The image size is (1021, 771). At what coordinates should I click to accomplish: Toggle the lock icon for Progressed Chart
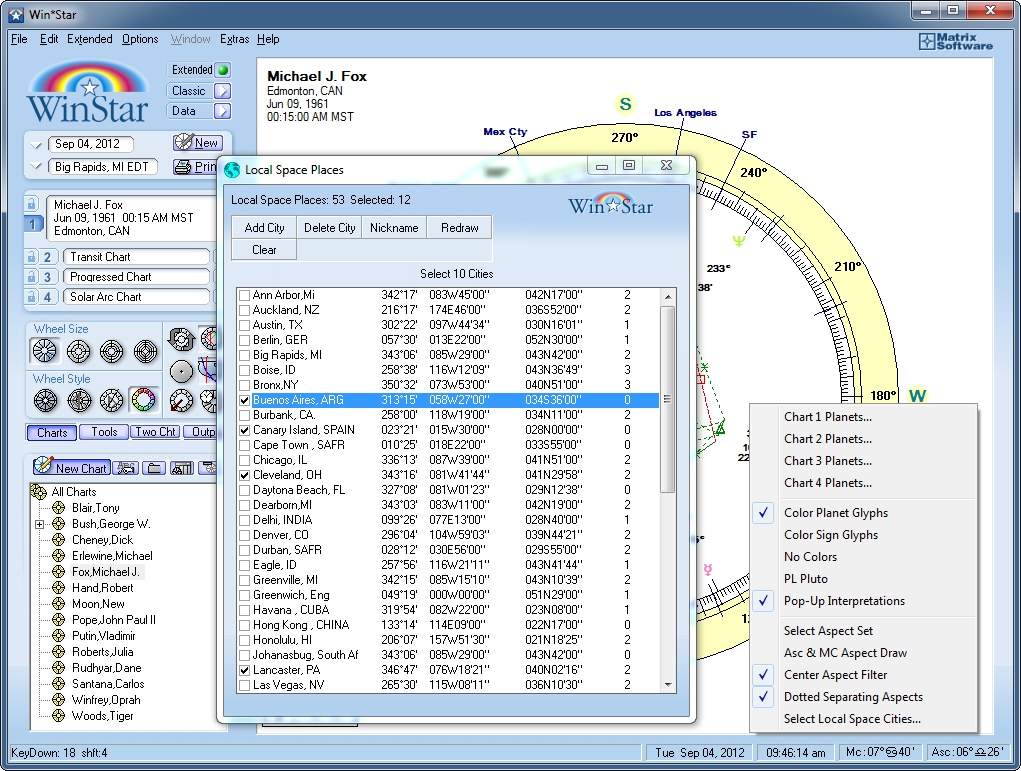(x=31, y=277)
